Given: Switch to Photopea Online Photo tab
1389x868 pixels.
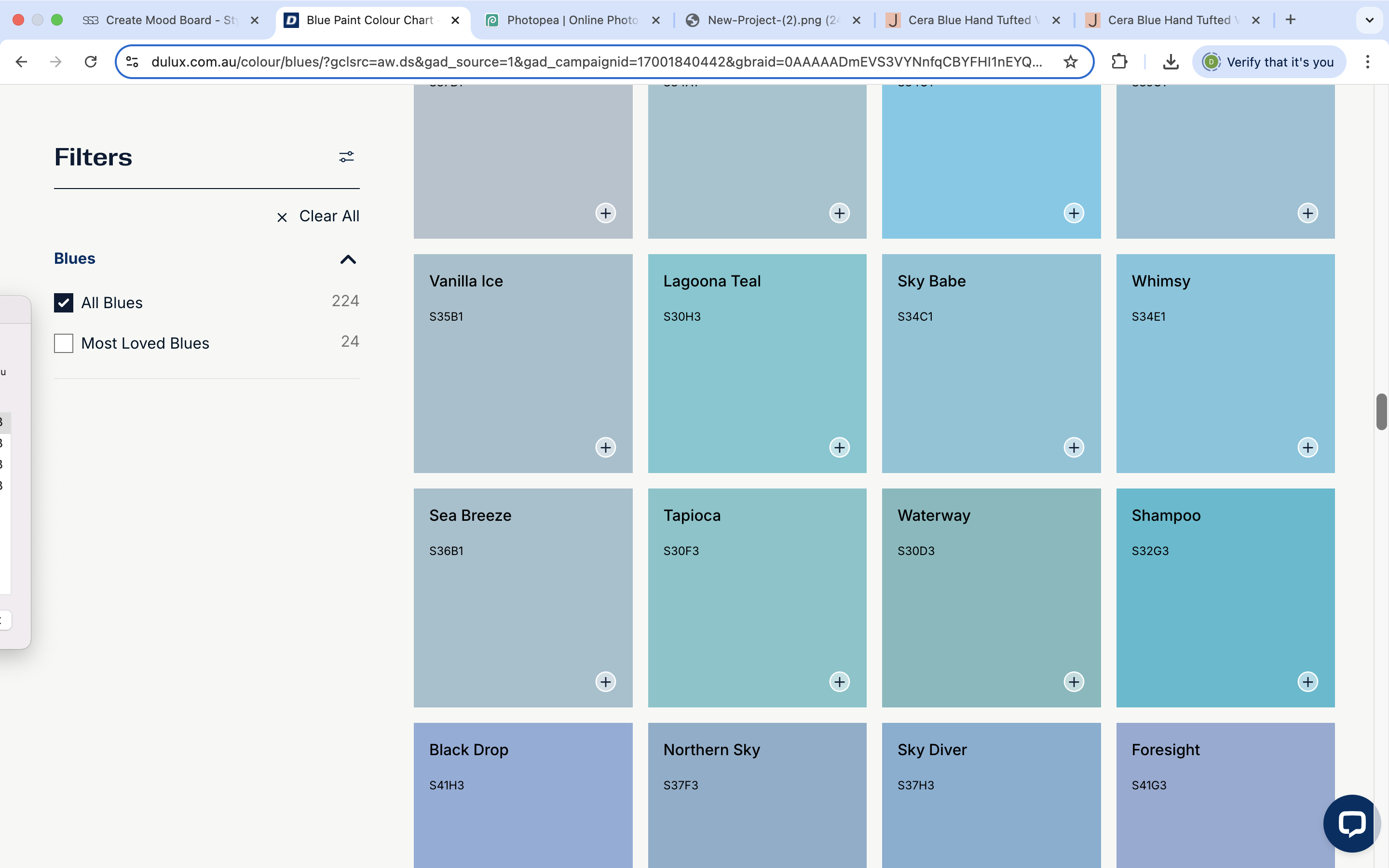Looking at the screenshot, I should 571,20.
